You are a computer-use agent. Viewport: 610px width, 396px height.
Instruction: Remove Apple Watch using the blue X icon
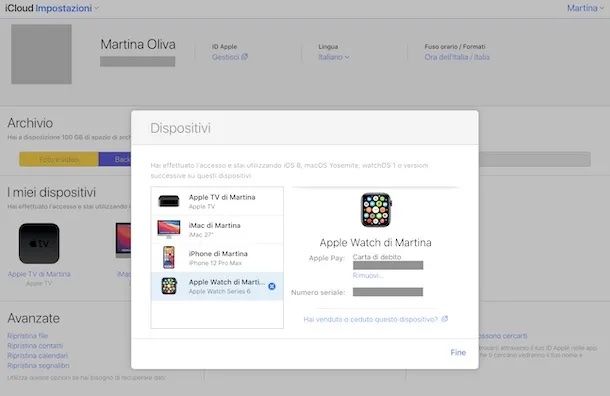272,286
